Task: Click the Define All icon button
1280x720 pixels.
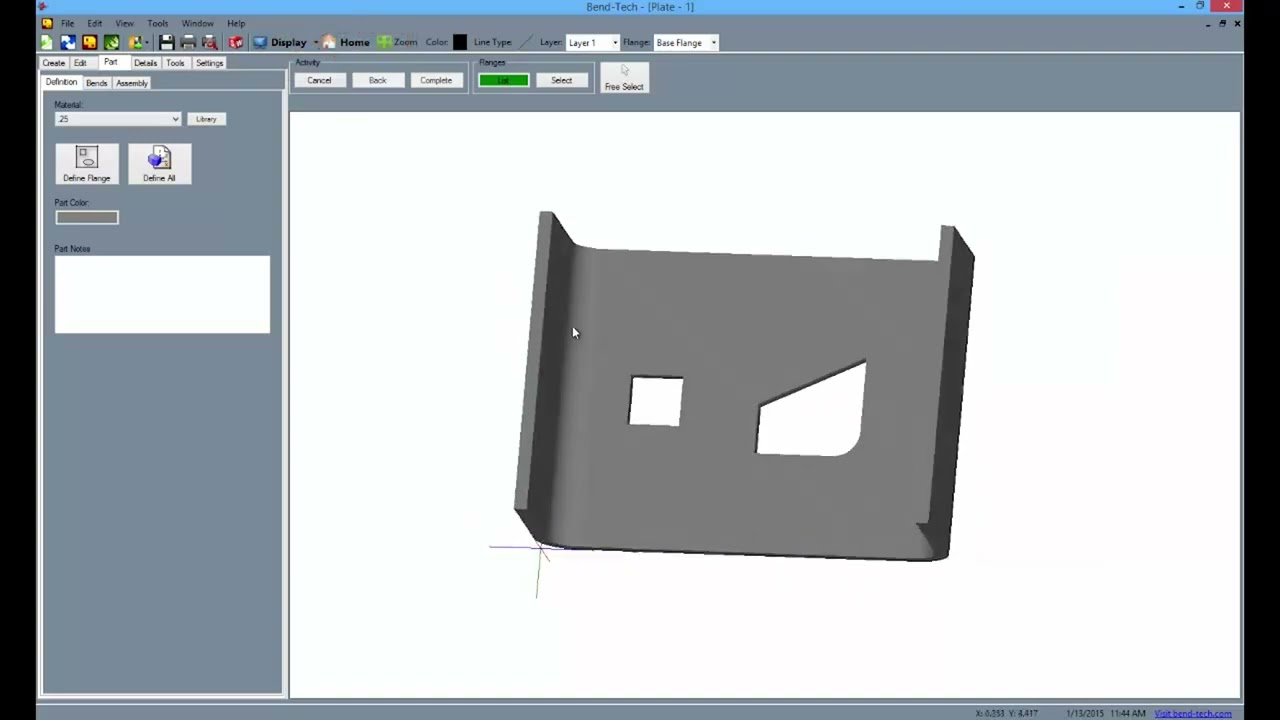Action: [159, 163]
